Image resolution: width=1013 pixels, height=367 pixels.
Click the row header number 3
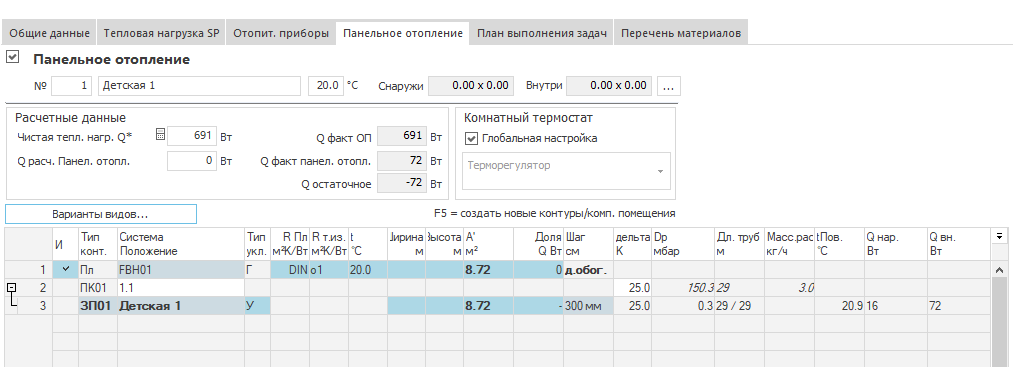34,306
